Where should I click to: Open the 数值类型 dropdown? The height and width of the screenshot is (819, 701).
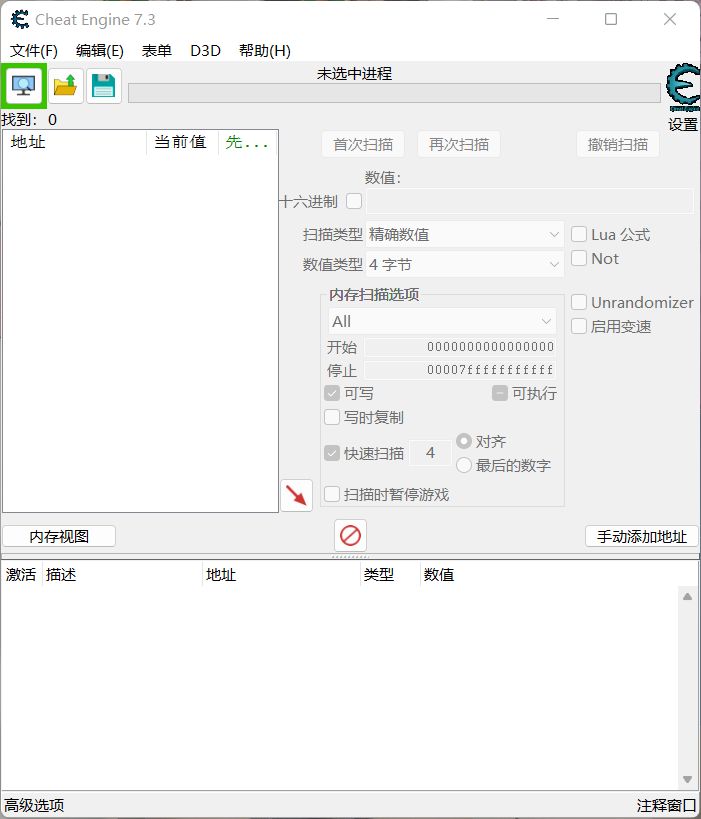pyautogui.click(x=465, y=264)
